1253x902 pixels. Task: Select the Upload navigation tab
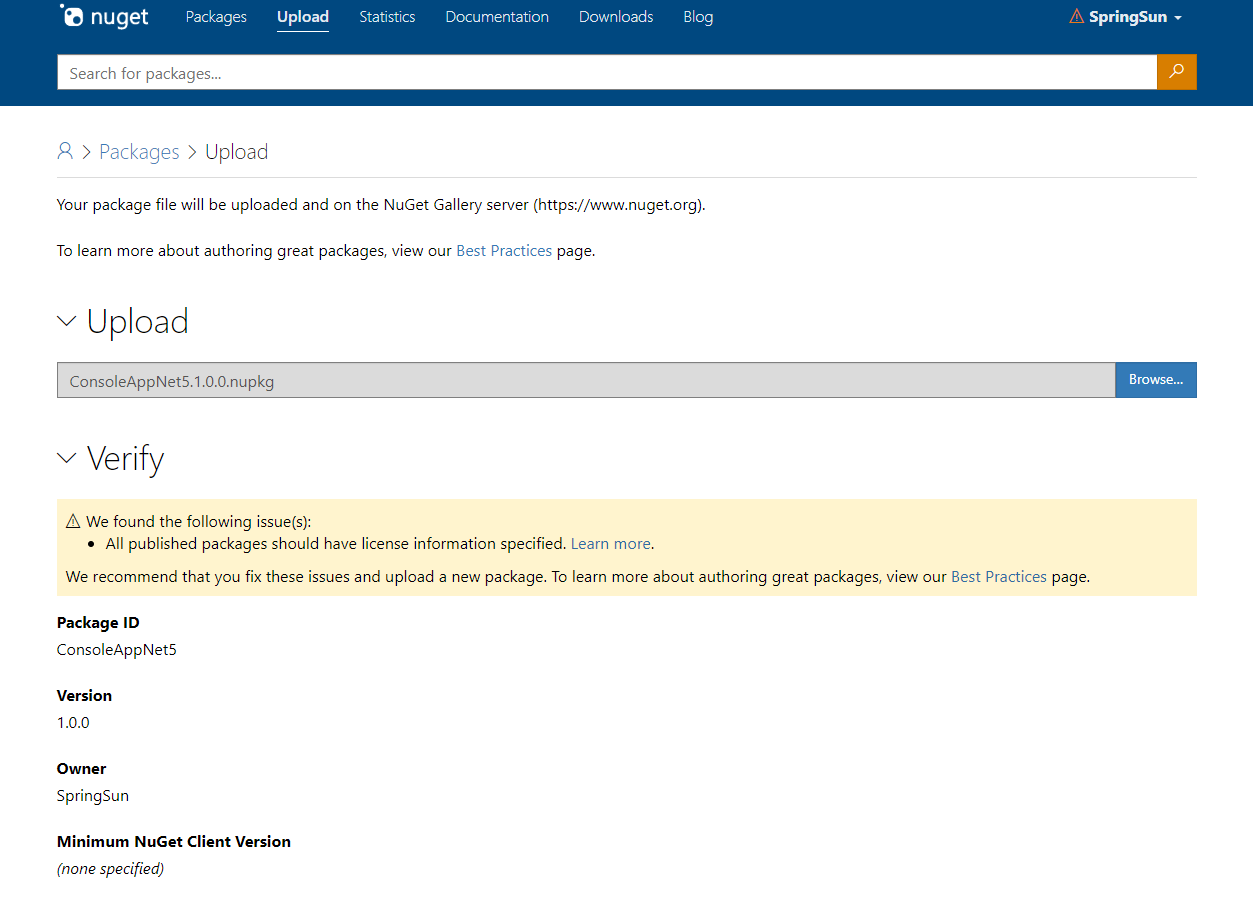[303, 17]
